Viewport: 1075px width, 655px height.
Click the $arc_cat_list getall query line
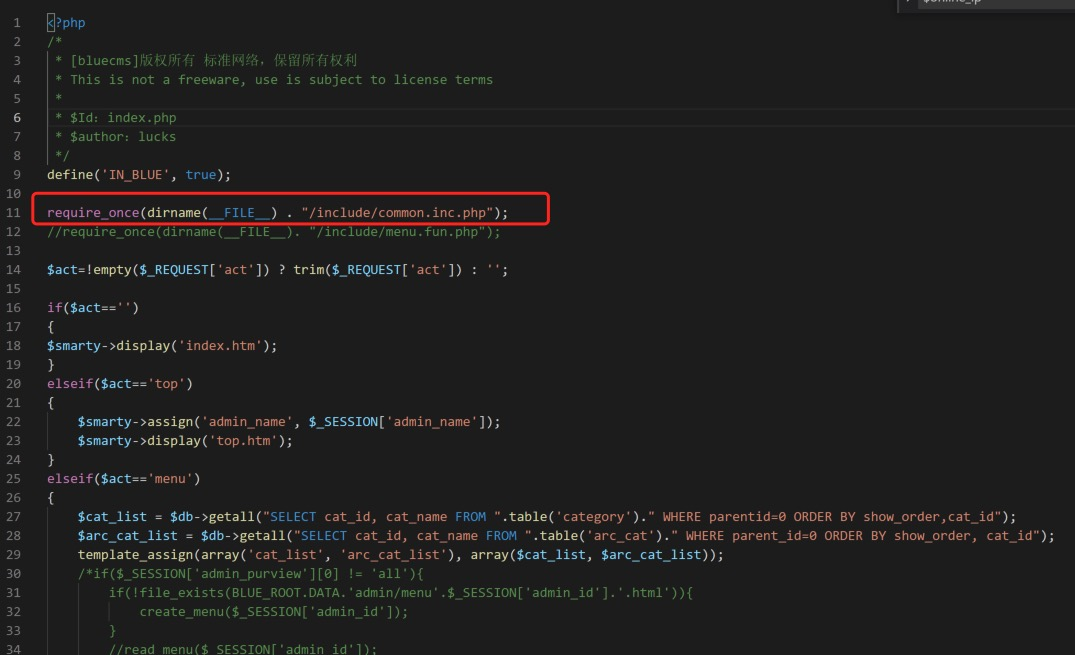pos(566,536)
